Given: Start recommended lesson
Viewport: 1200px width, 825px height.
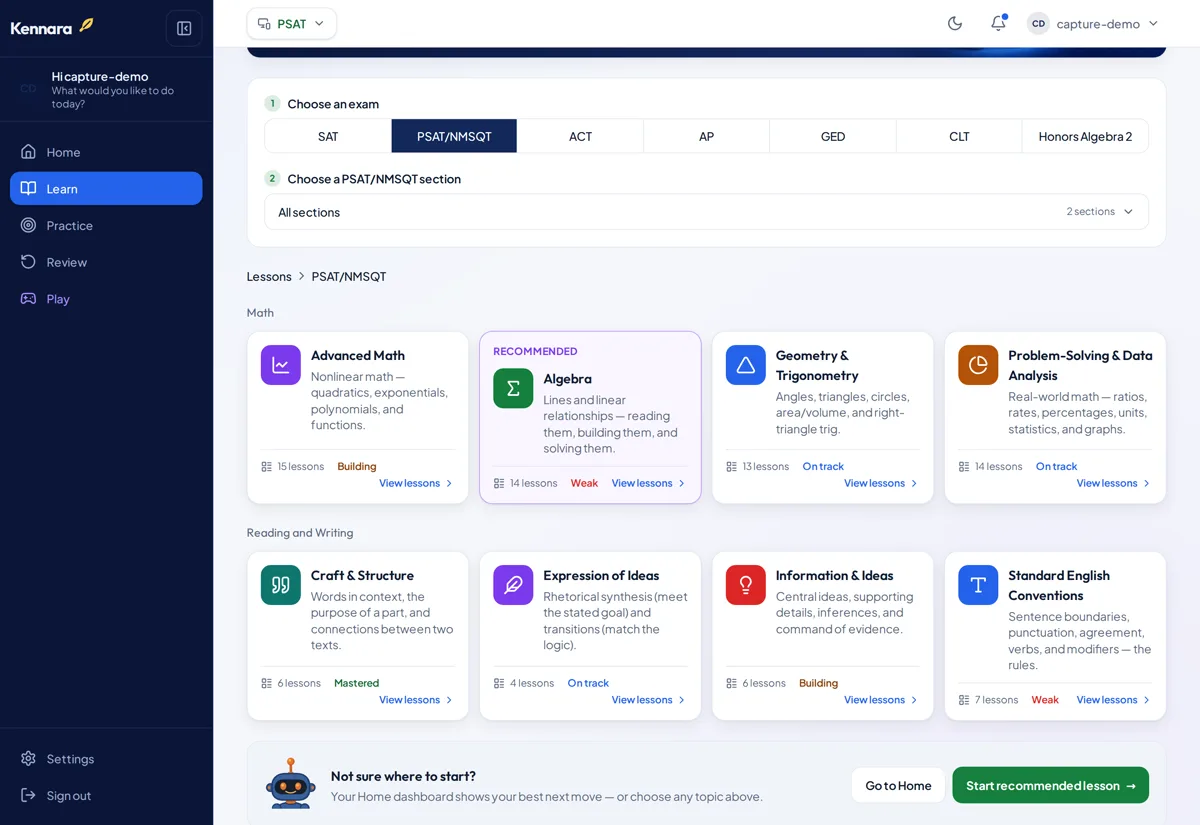Looking at the screenshot, I should click(1050, 785).
